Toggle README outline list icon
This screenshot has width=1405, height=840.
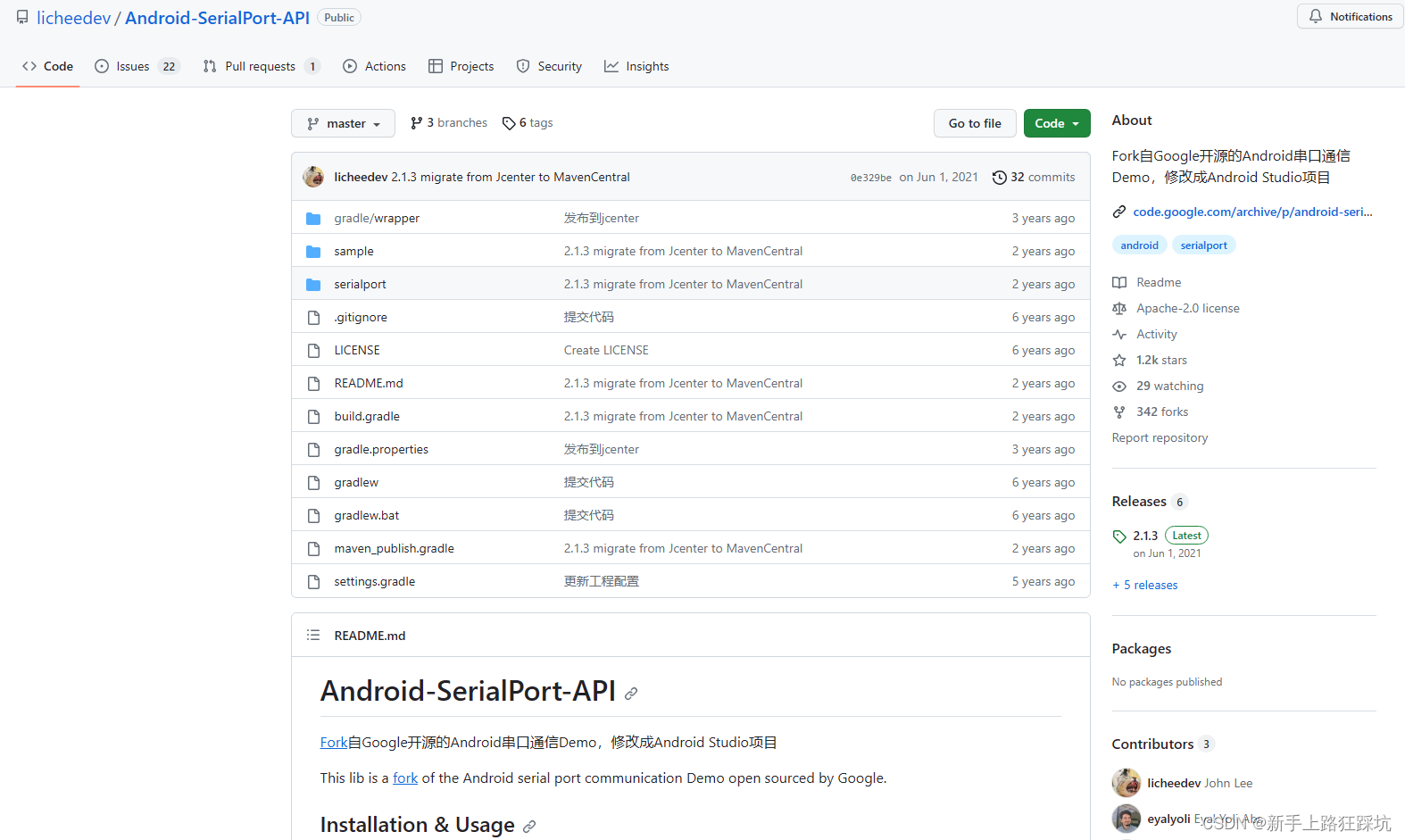313,635
